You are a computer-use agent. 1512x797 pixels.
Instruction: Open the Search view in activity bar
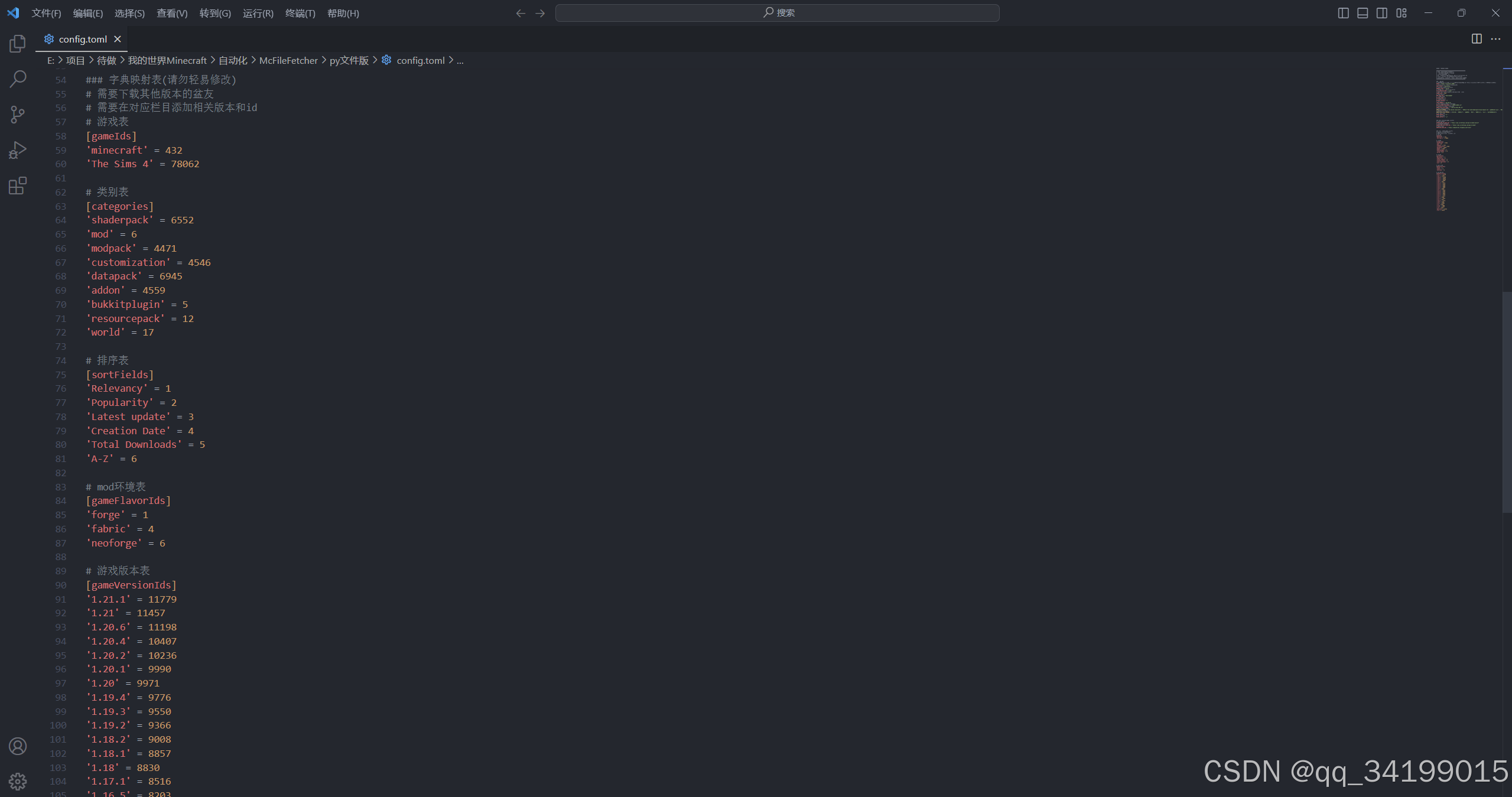[x=18, y=79]
